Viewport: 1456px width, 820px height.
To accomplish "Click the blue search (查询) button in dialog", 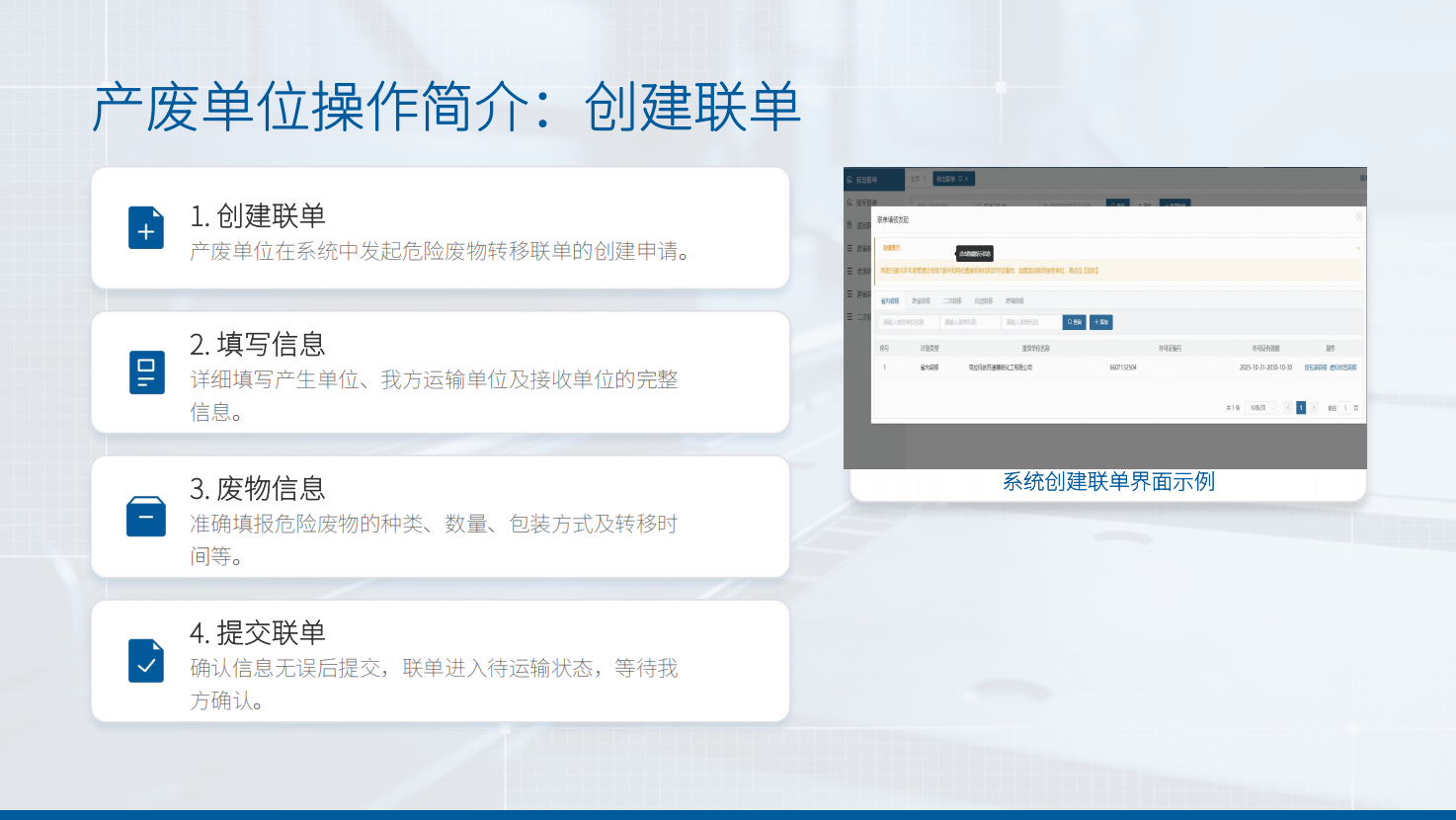I will tap(1074, 322).
